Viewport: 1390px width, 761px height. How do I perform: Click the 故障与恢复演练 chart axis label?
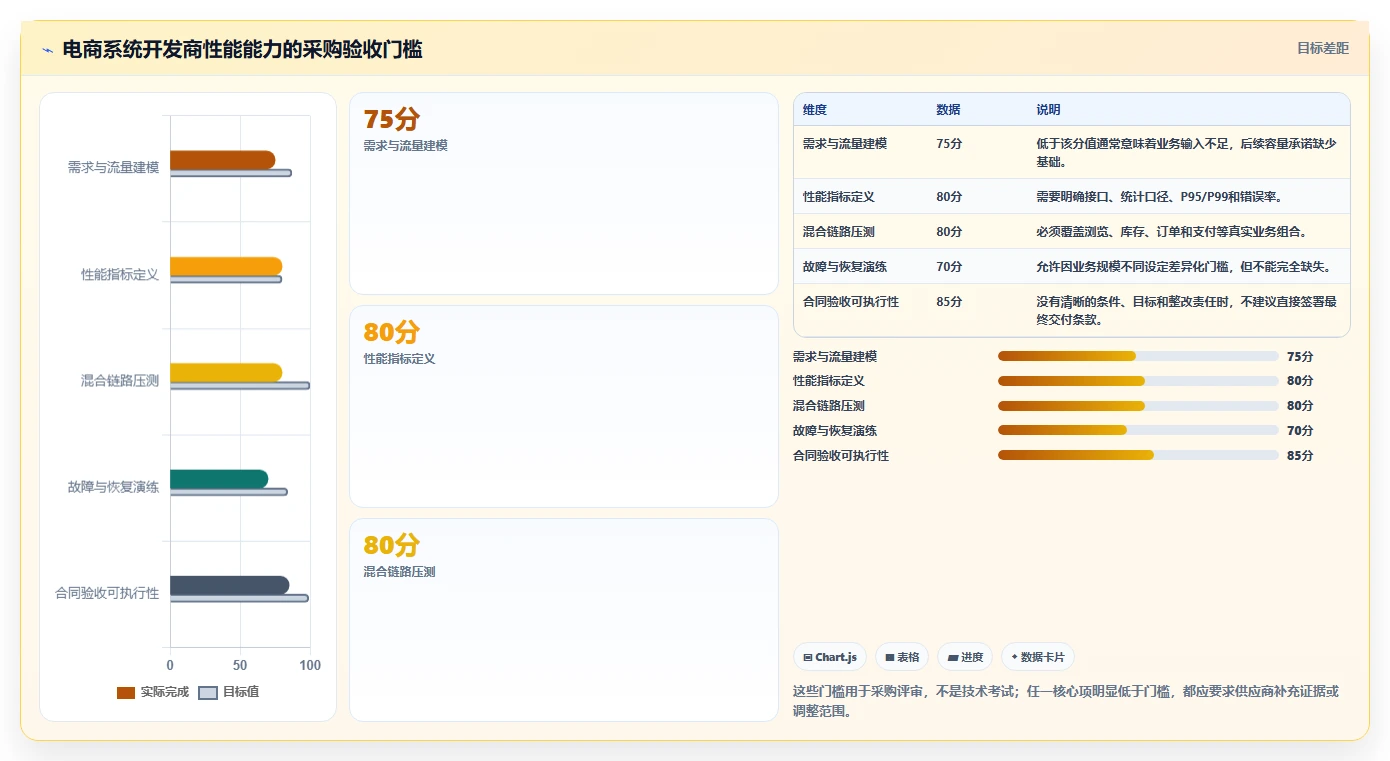(113, 487)
